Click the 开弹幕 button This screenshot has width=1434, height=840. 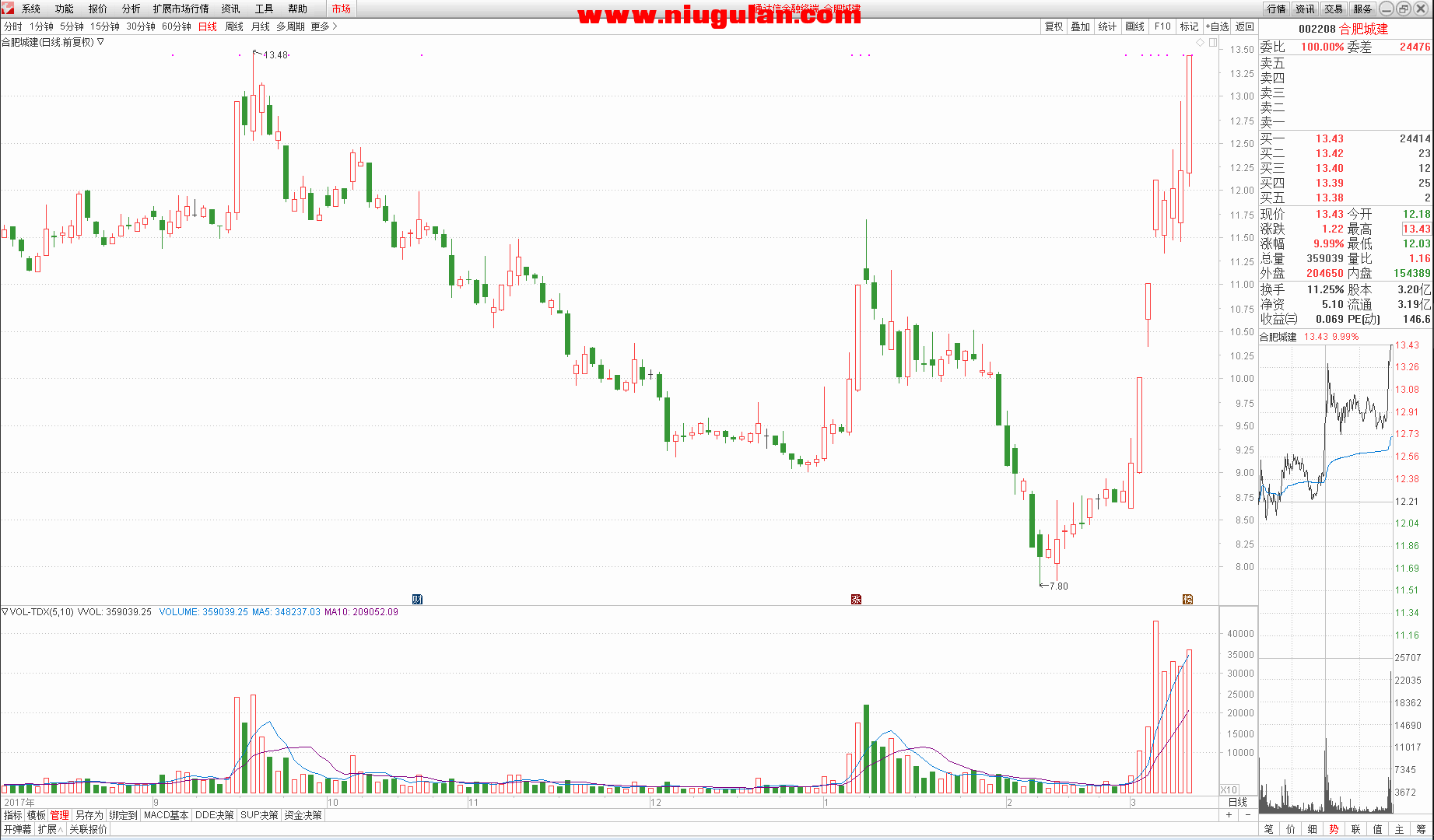[x=17, y=829]
